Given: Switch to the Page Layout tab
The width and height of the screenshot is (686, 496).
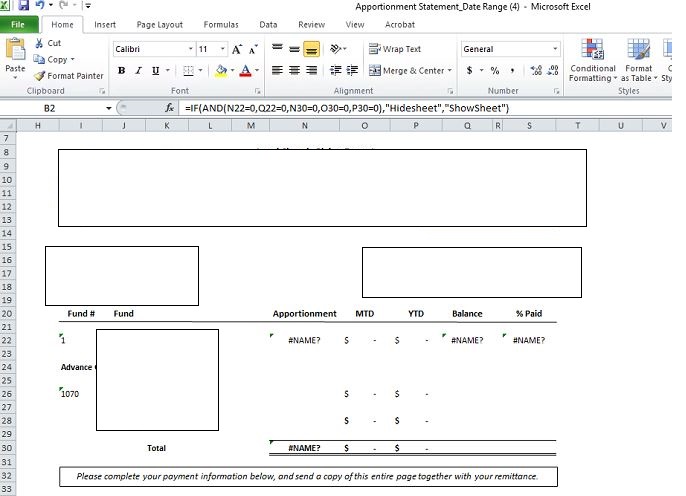Looking at the screenshot, I should (160, 24).
